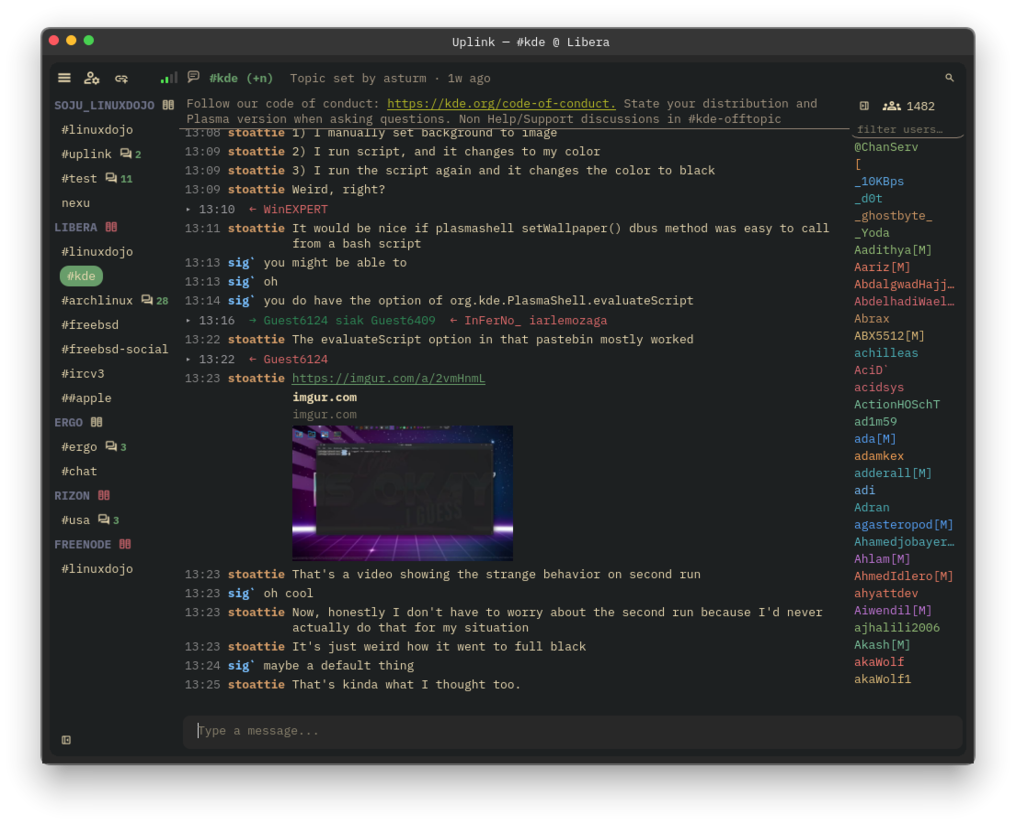Select the active #kde channel

81,276
